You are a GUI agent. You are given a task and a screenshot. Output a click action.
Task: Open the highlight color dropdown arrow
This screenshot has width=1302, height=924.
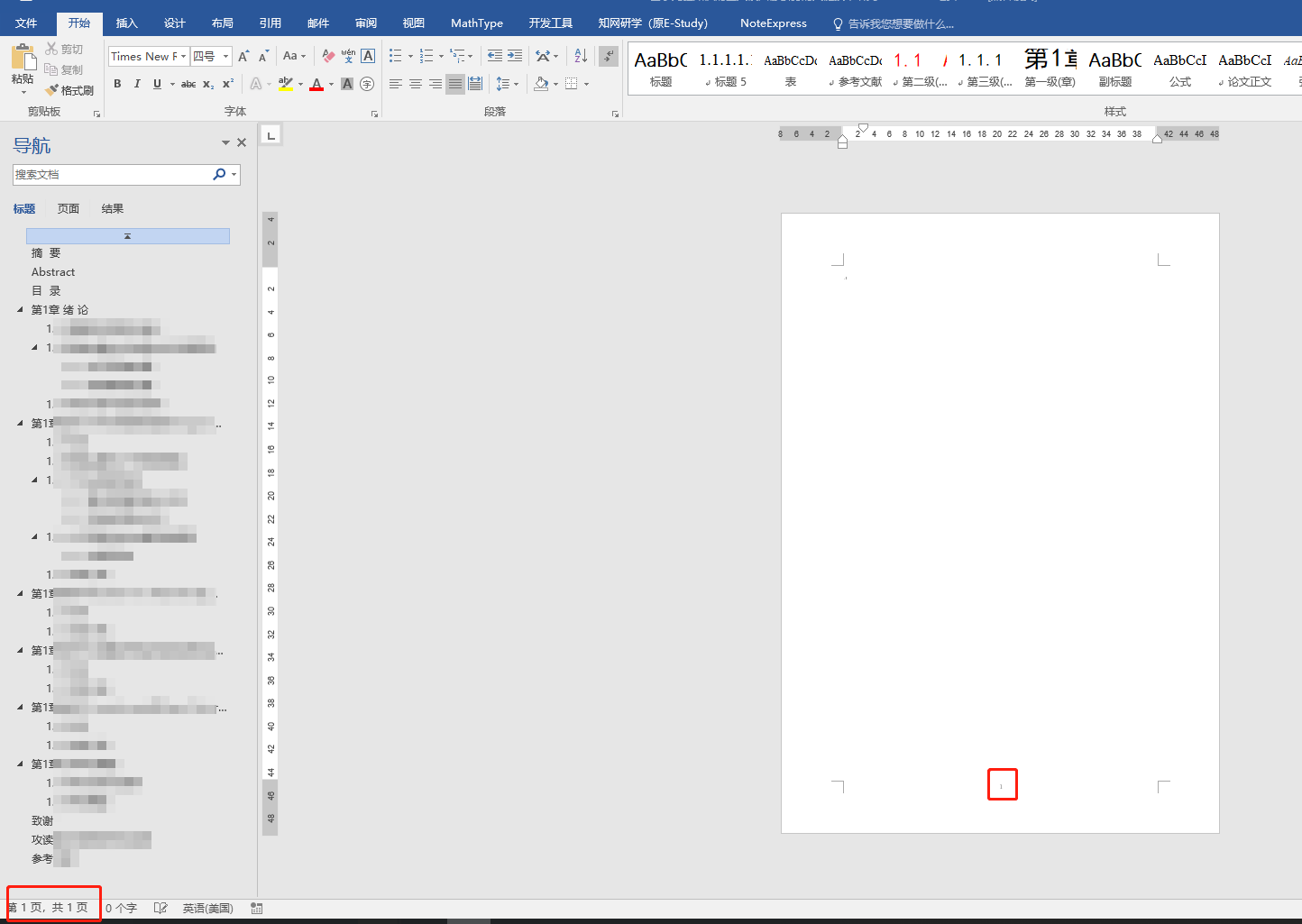(300, 84)
